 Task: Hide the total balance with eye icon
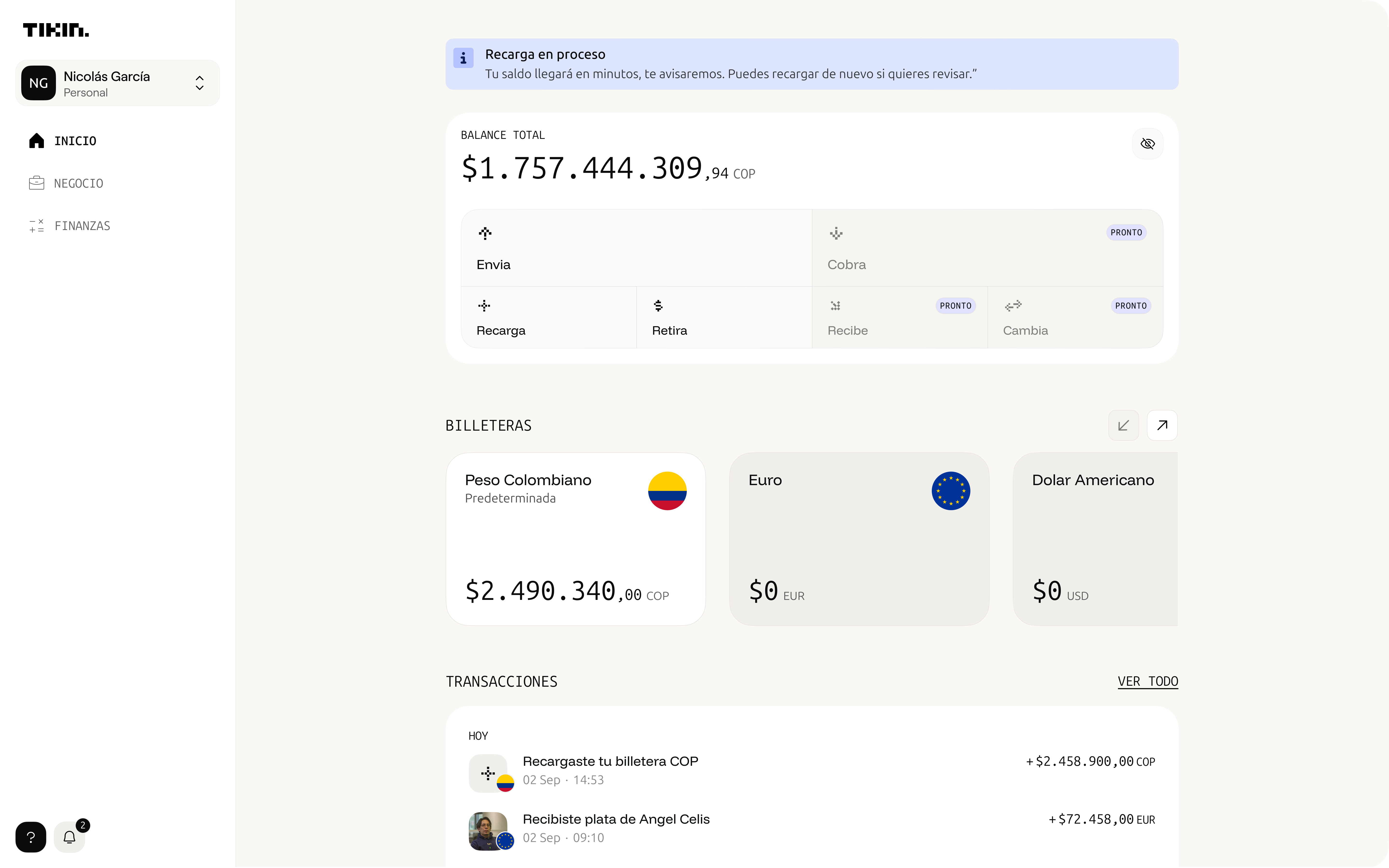(1147, 143)
